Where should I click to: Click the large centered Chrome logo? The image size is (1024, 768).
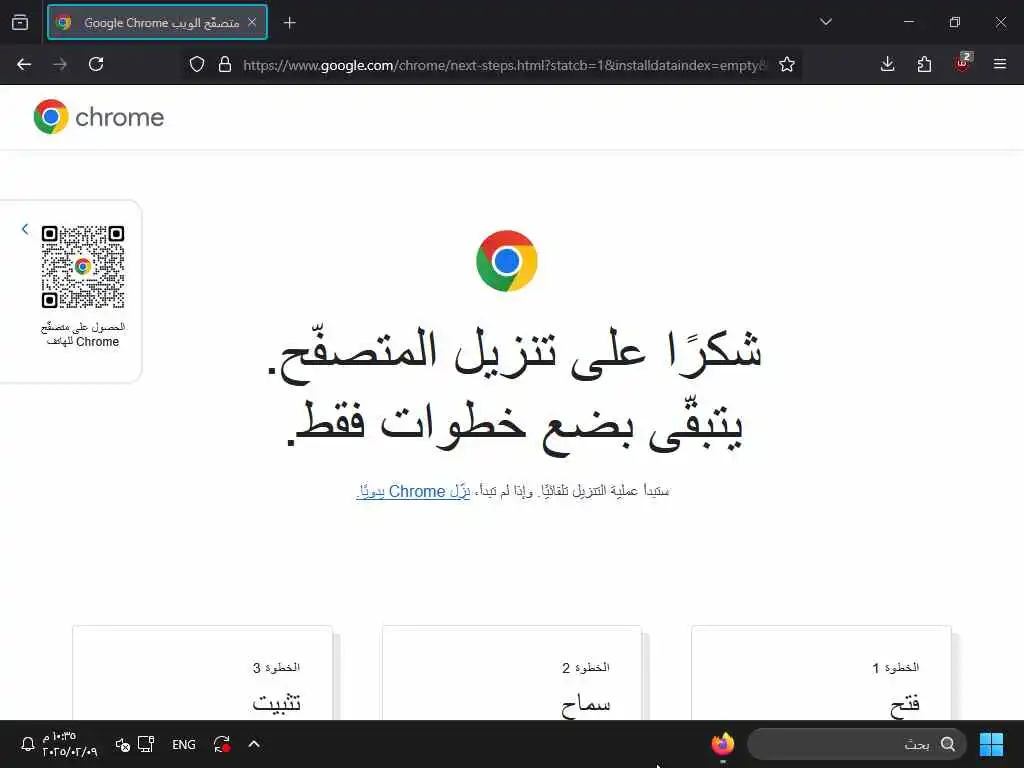(x=507, y=261)
